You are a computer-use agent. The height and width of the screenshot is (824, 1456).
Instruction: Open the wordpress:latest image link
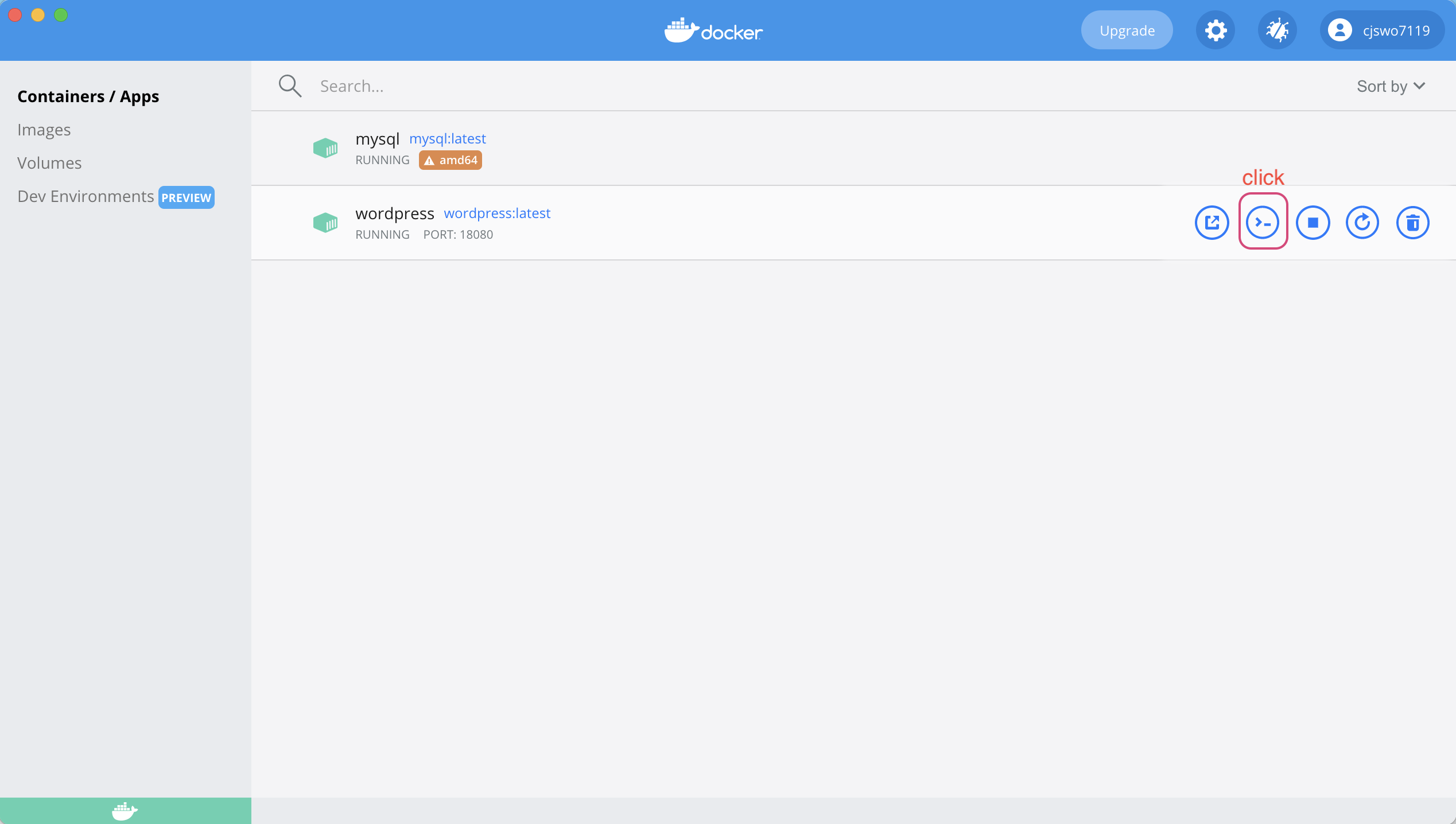(497, 213)
